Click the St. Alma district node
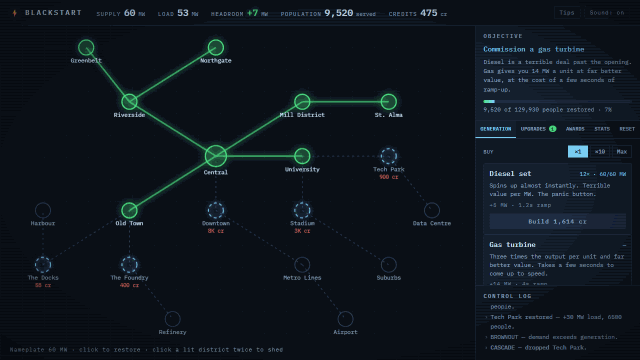The width and height of the screenshot is (640, 360). [389, 102]
